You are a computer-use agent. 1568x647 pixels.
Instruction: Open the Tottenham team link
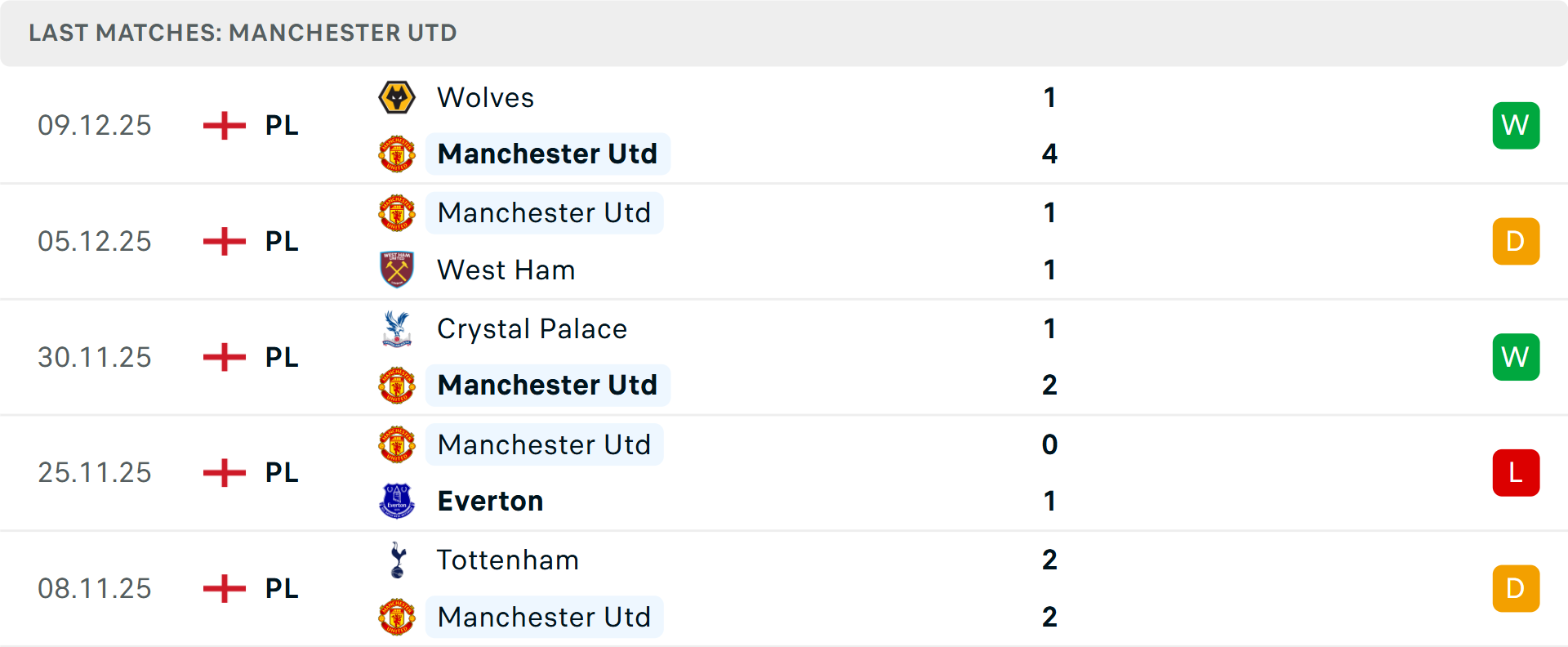click(x=507, y=560)
